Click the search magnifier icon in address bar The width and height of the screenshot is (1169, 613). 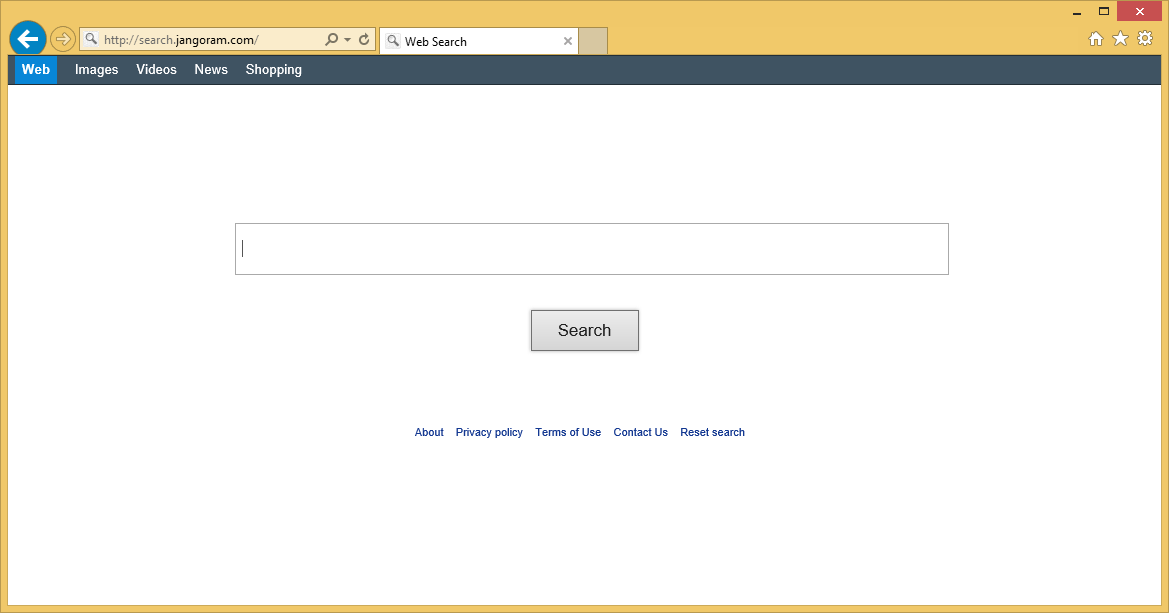[331, 40]
